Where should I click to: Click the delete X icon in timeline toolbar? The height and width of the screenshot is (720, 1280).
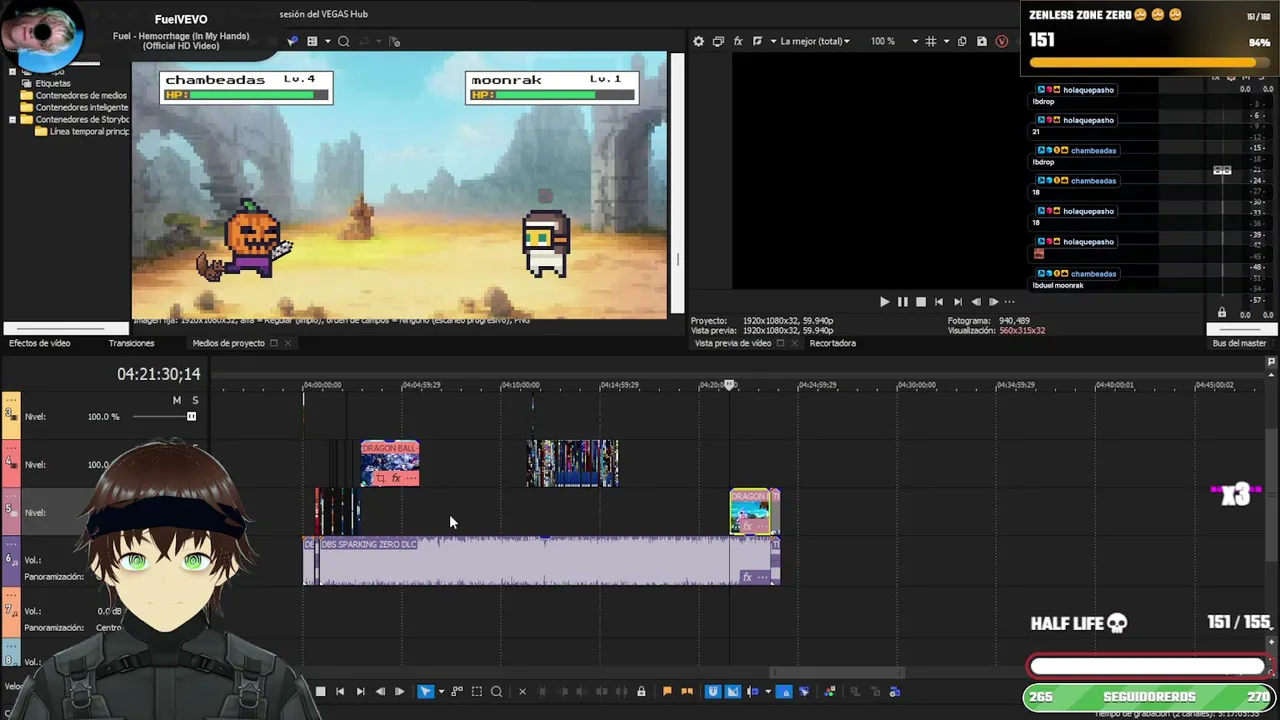[x=522, y=691]
